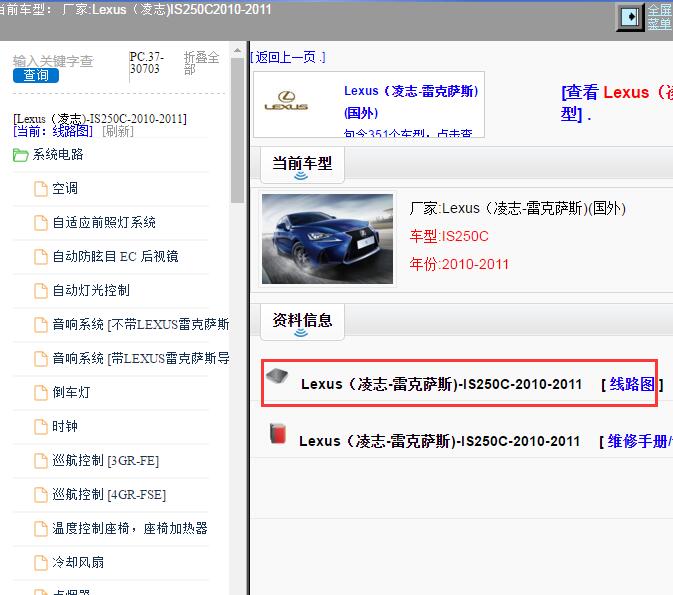
Task: Click the [Lexus（凌志)-IS250C-2010-2011] heading text
Action: pyautogui.click(x=100, y=118)
